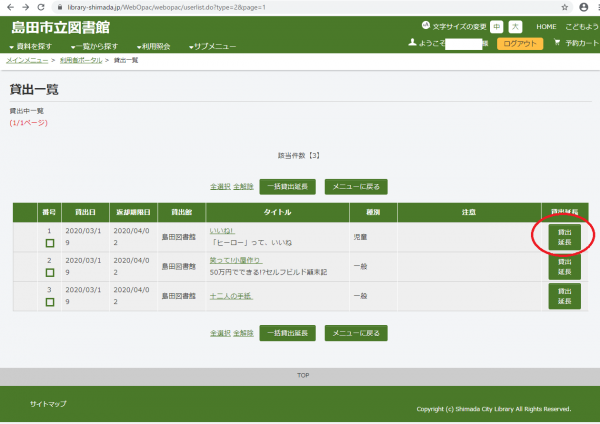600x424 pixels.
Task: Click the browser back arrow
Action: [9, 6]
